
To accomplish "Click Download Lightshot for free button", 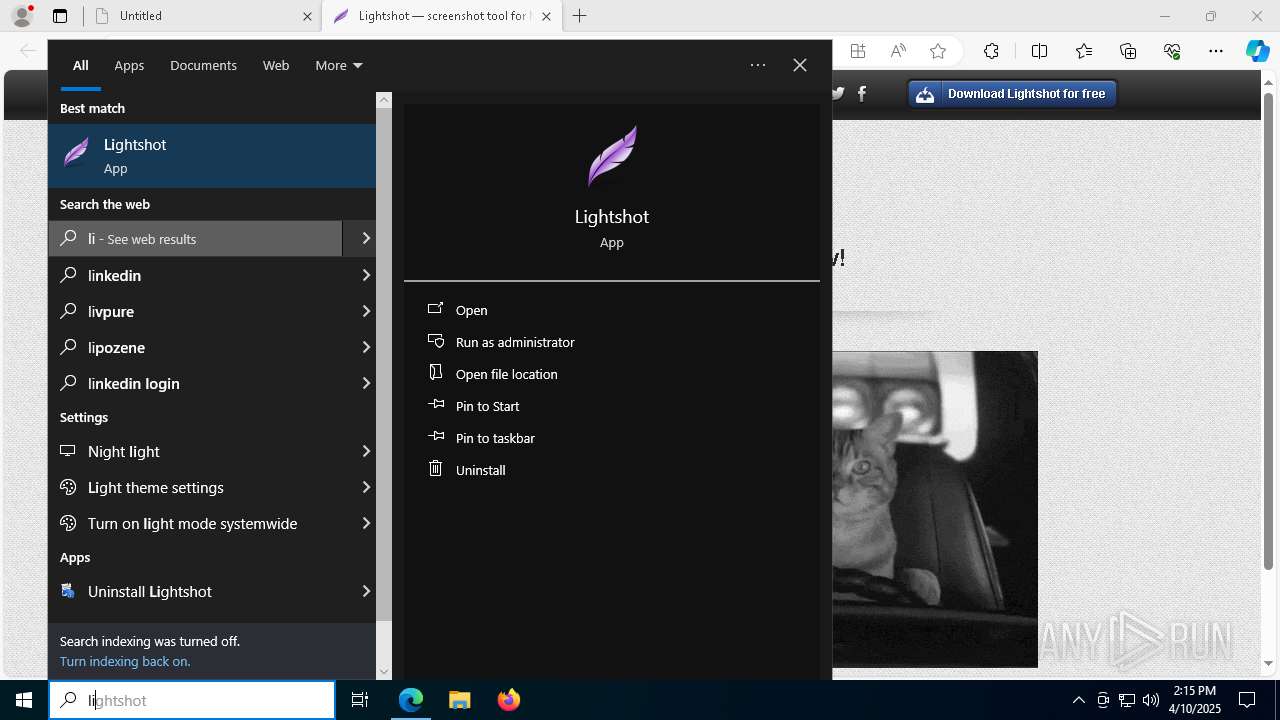I will click(1012, 94).
